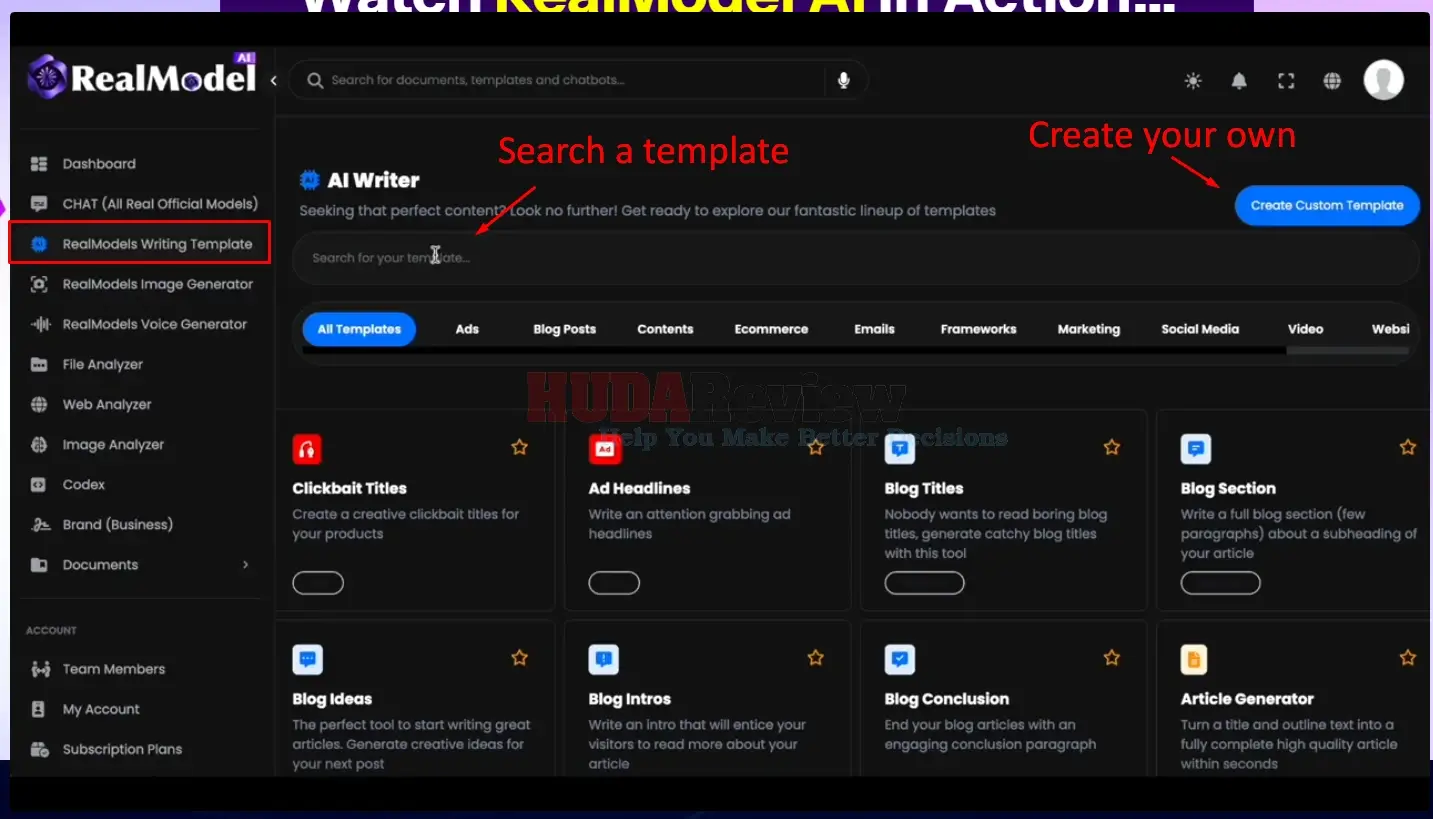Click the Team Members icon
The height and width of the screenshot is (819, 1433).
click(40, 669)
